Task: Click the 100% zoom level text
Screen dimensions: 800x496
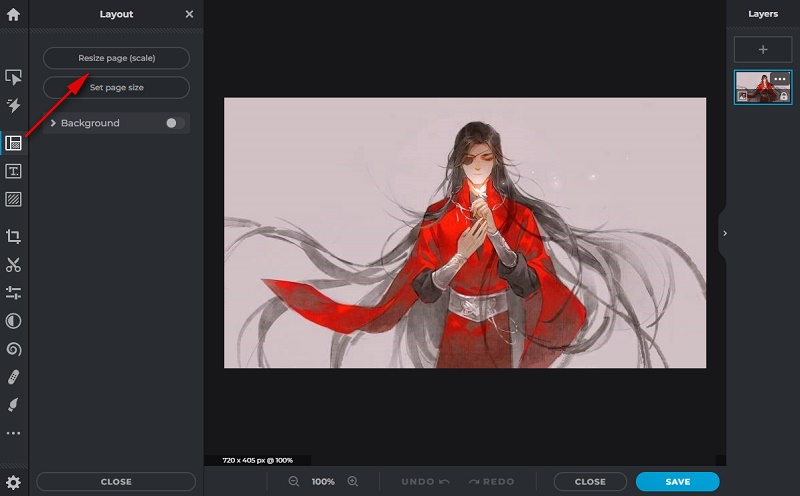Action: [323, 482]
